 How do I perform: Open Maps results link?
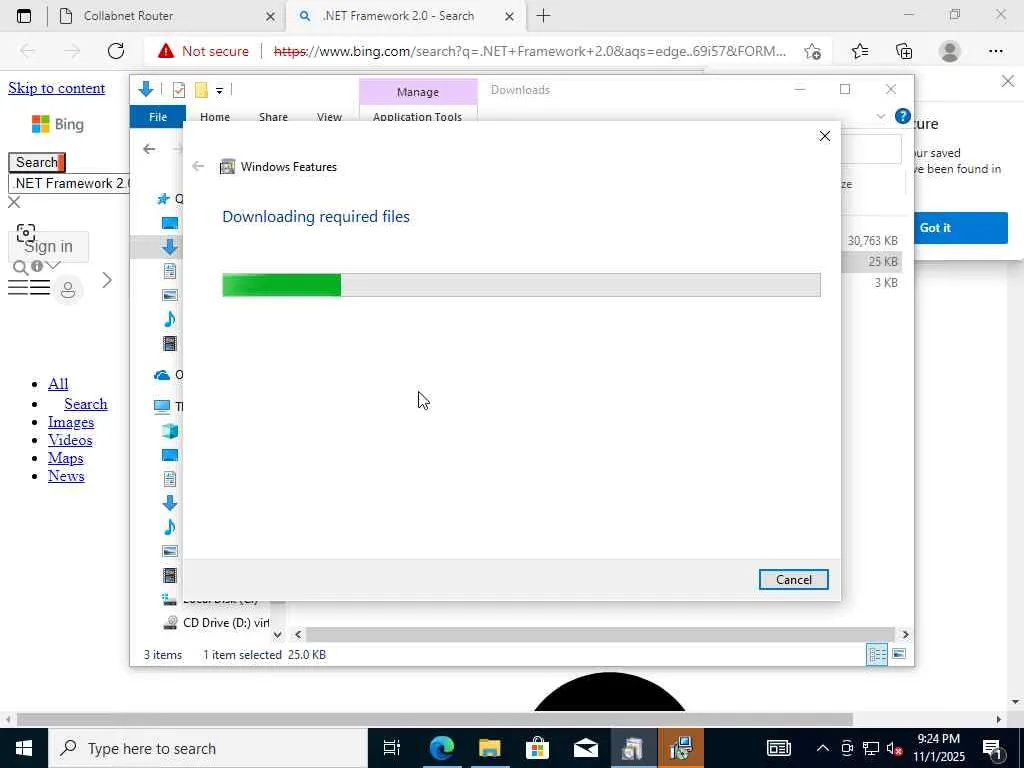point(65,458)
